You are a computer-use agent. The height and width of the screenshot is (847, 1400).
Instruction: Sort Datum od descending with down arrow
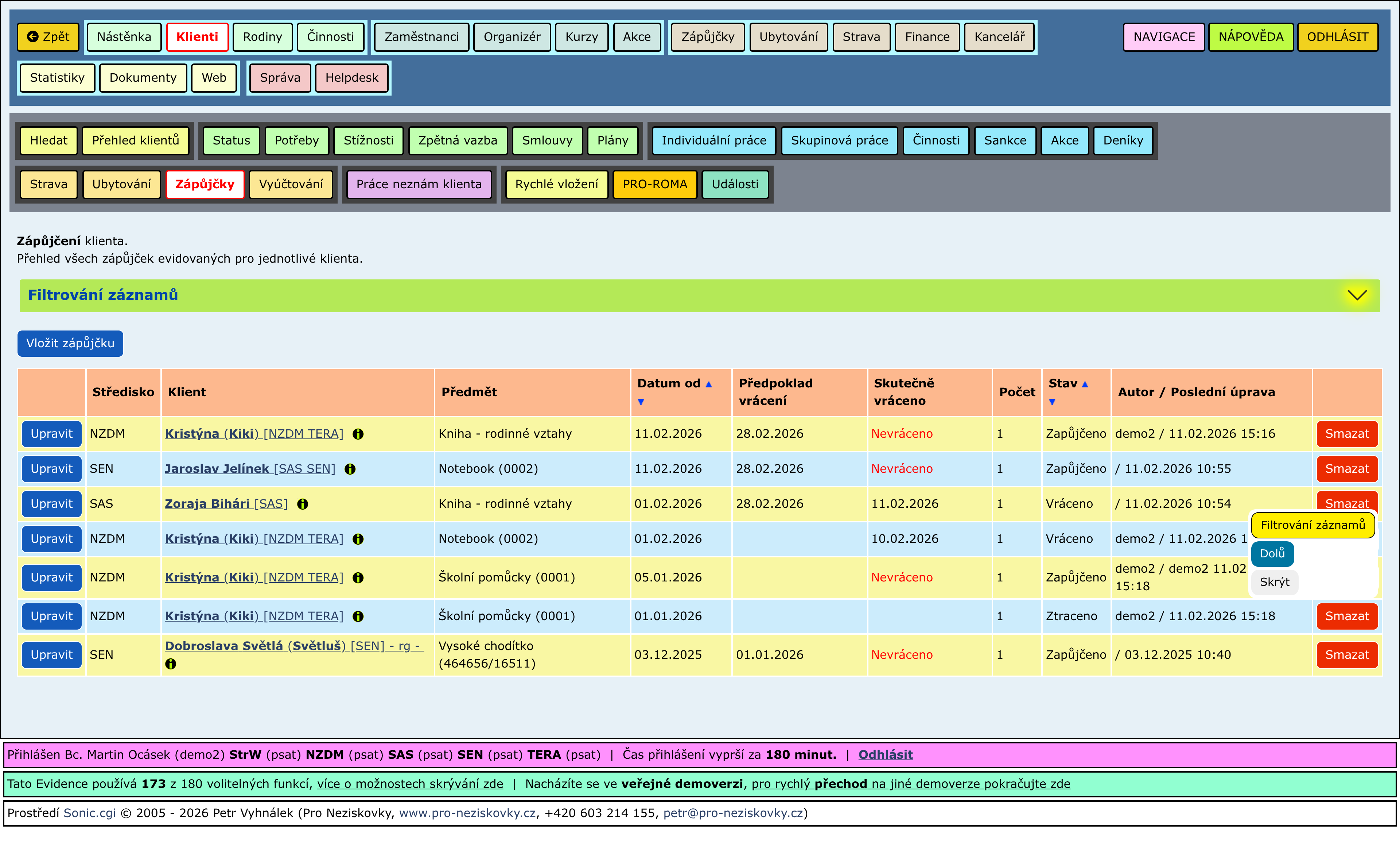641,402
